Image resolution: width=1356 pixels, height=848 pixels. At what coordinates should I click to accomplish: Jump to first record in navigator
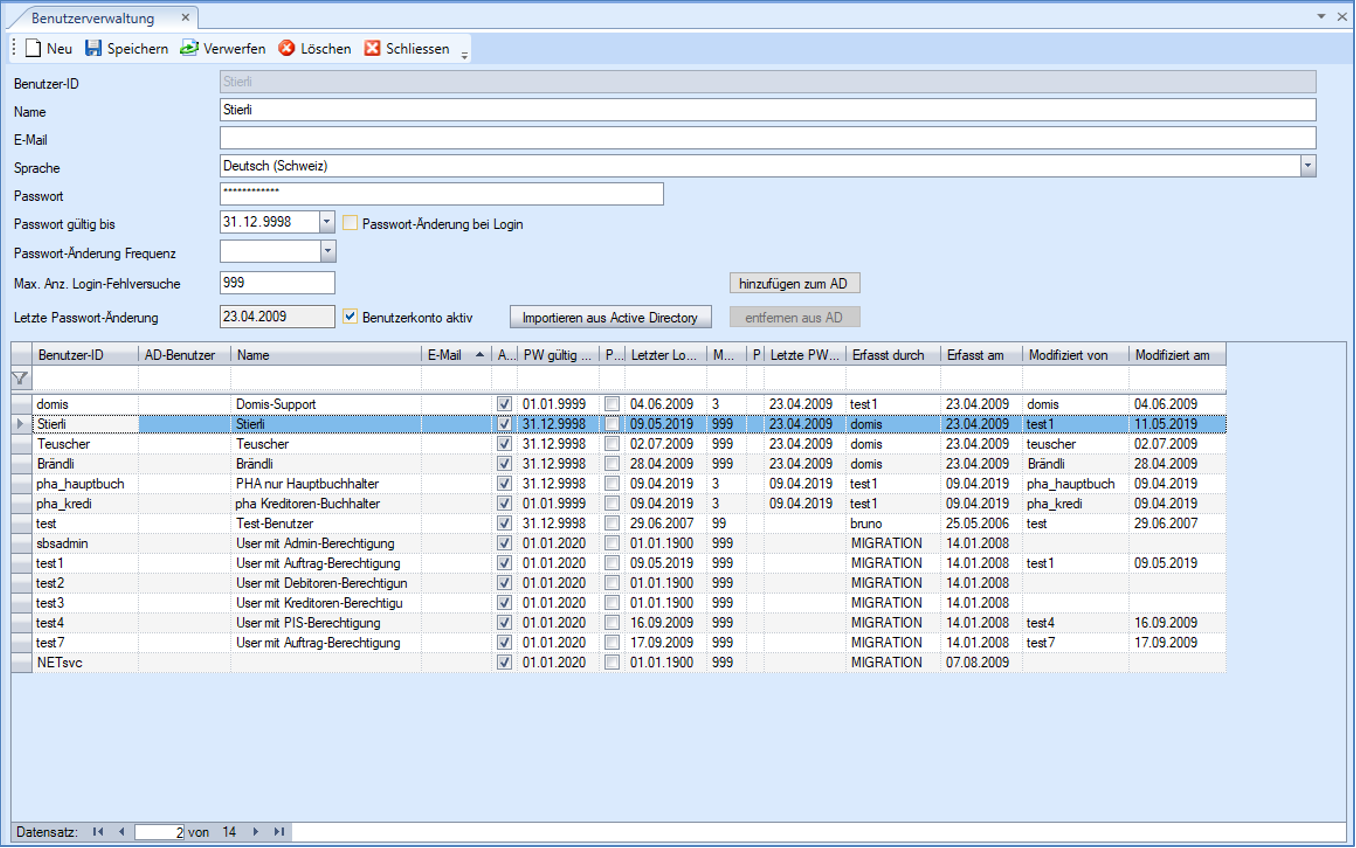[x=98, y=831]
